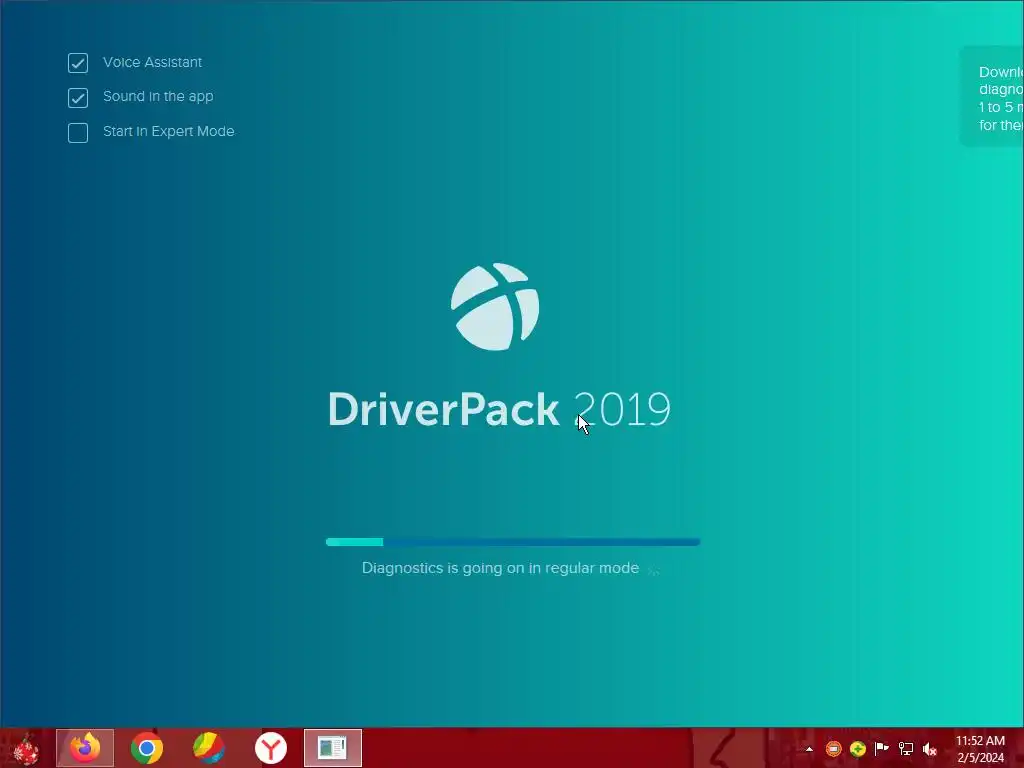Viewport: 1024px width, 768px height.
Task: Click the orange round tray icon
Action: (x=833, y=748)
